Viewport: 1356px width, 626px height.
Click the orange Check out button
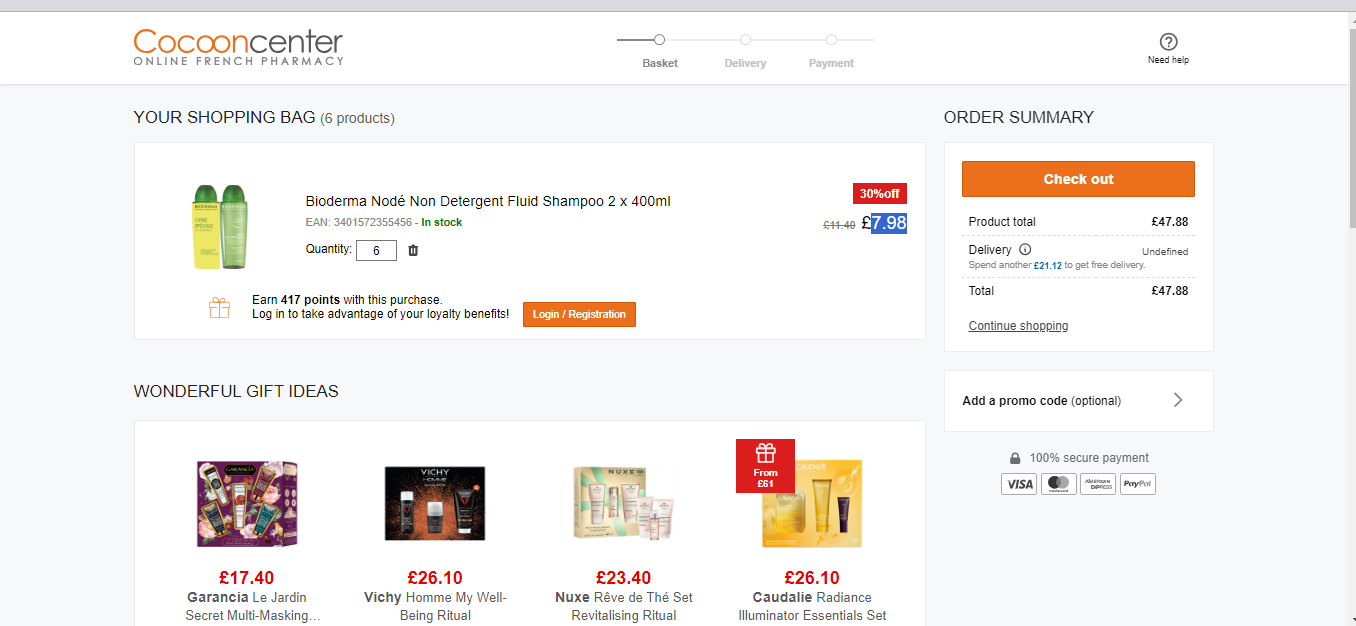point(1078,179)
